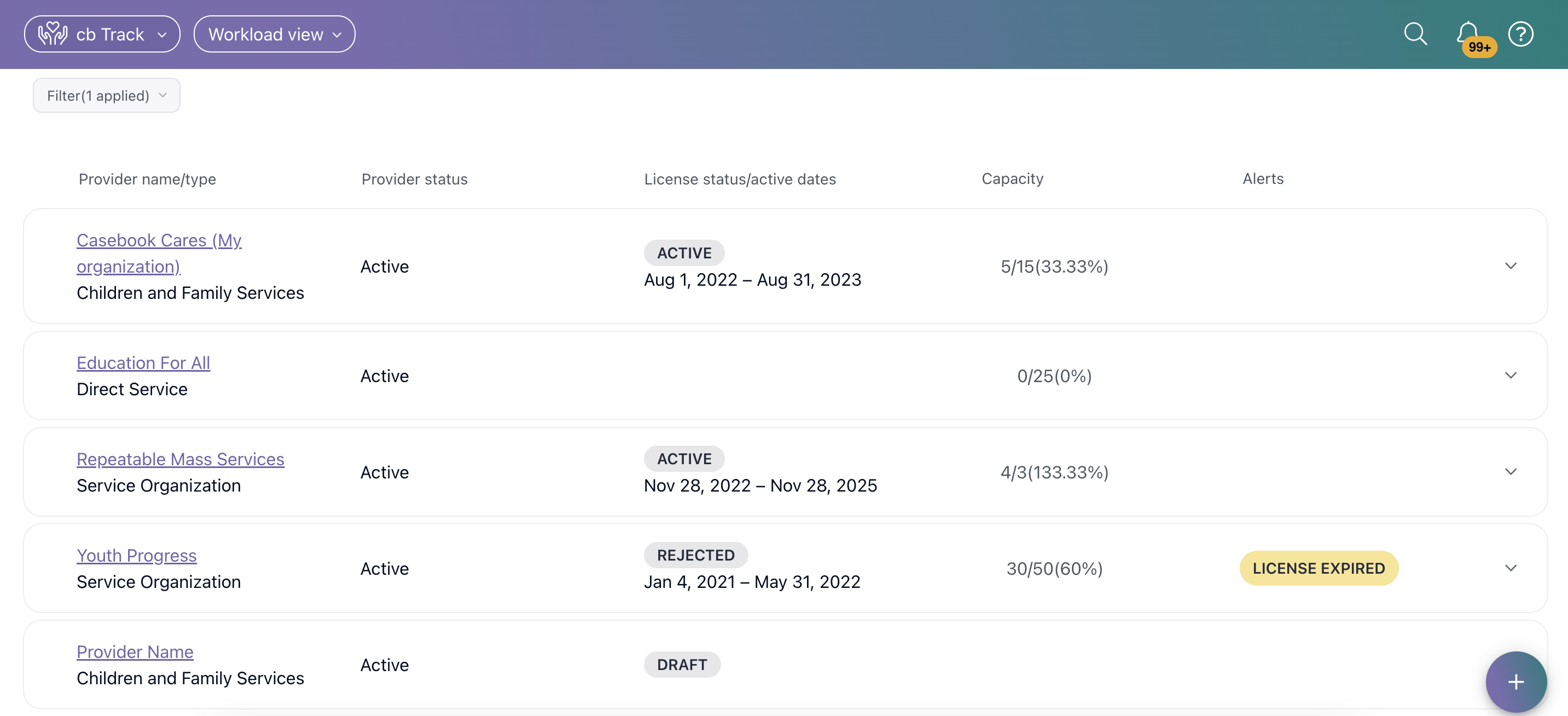Open the Provider Name link
Screen dimensions: 1568x716
tap(135, 651)
